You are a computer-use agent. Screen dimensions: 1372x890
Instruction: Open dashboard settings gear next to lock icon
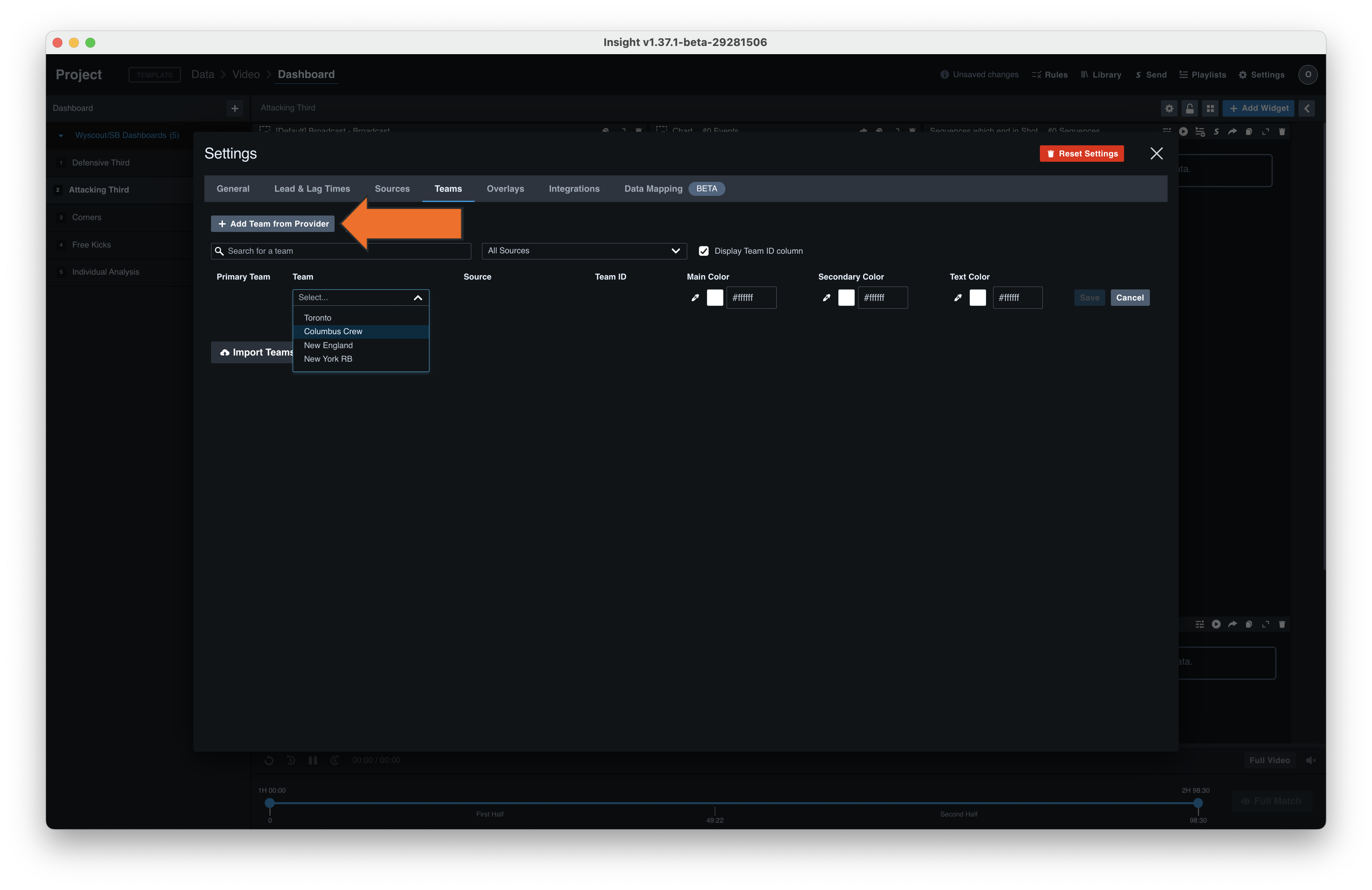tap(1168, 108)
